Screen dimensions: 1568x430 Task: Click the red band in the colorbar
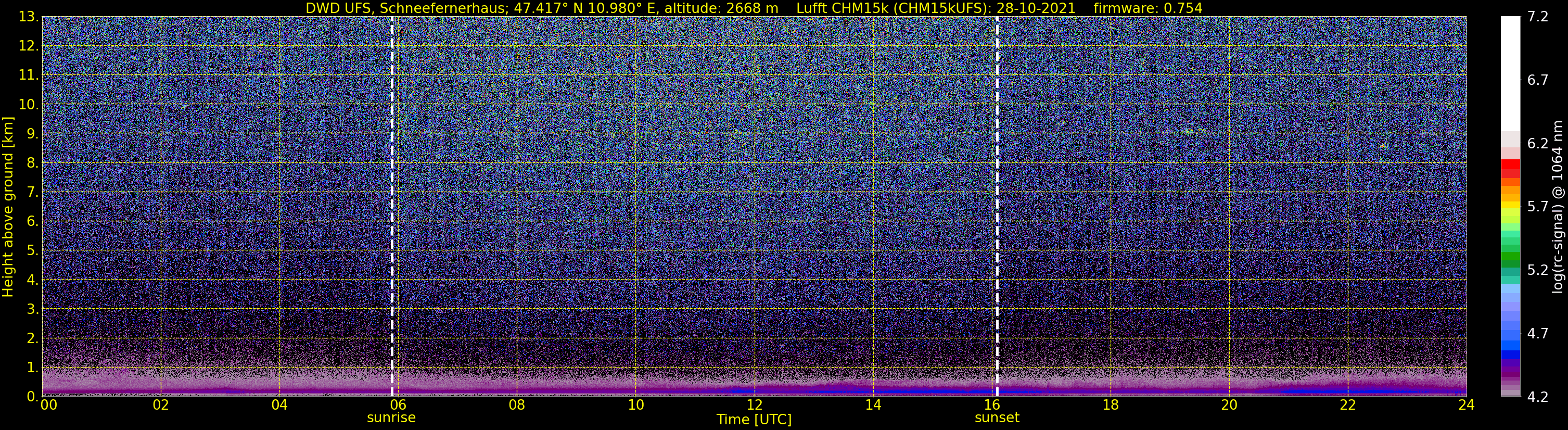[x=1510, y=165]
